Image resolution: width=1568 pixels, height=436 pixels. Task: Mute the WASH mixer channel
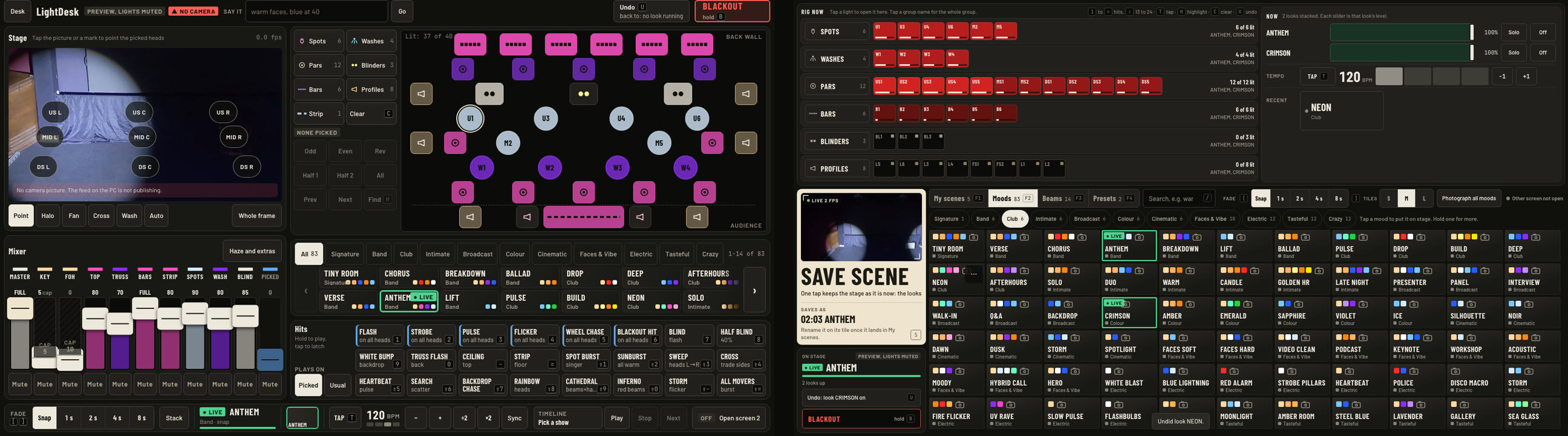220,385
